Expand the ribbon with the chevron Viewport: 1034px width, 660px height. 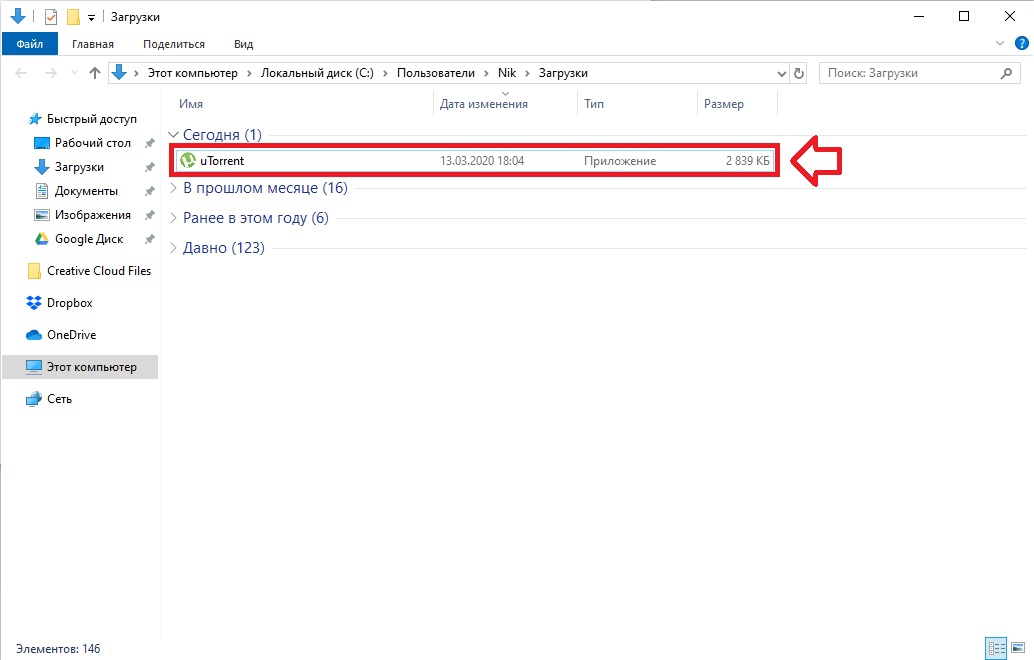[1000, 44]
